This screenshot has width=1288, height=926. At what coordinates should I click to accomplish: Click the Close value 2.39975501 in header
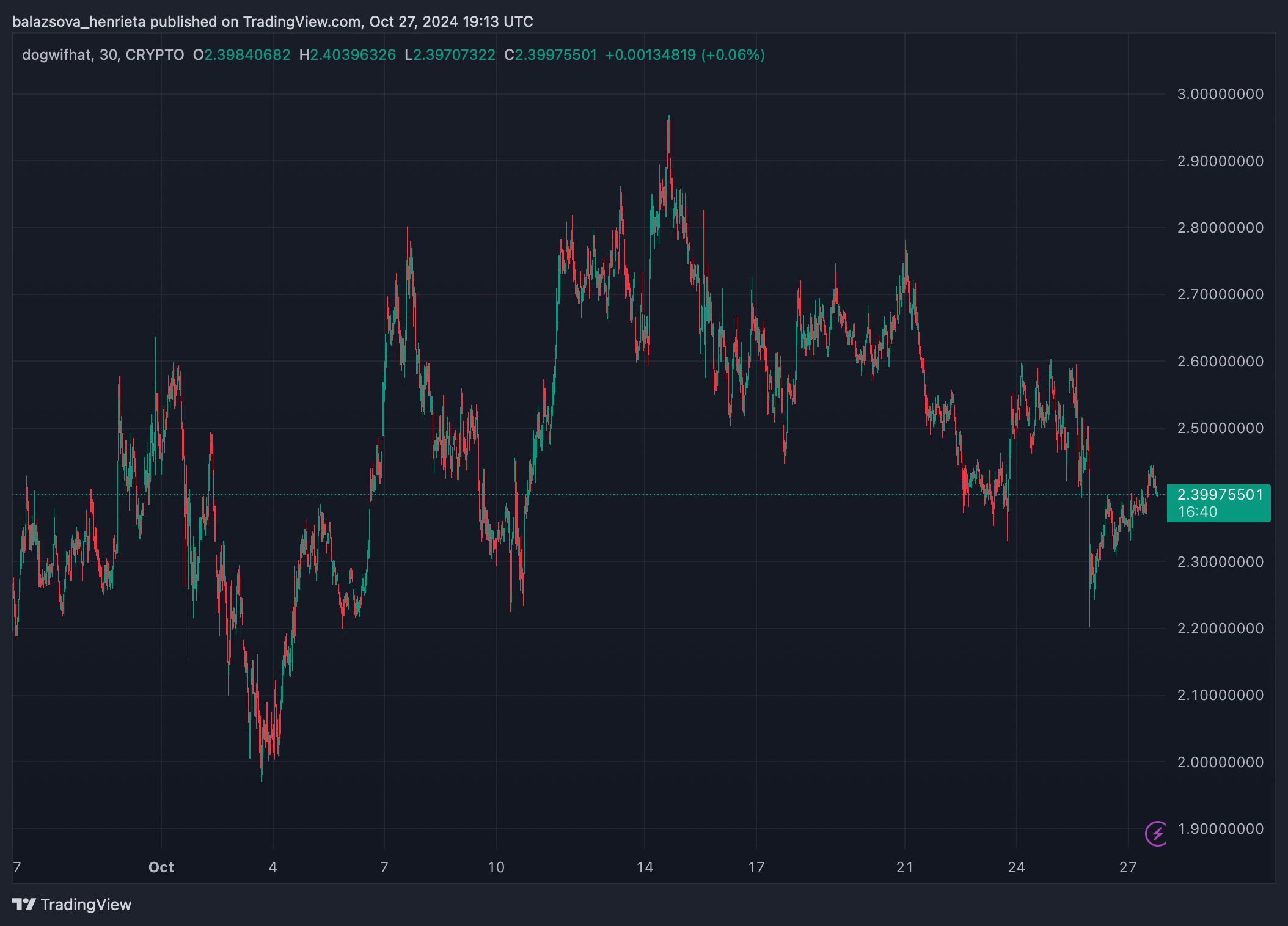[555, 55]
